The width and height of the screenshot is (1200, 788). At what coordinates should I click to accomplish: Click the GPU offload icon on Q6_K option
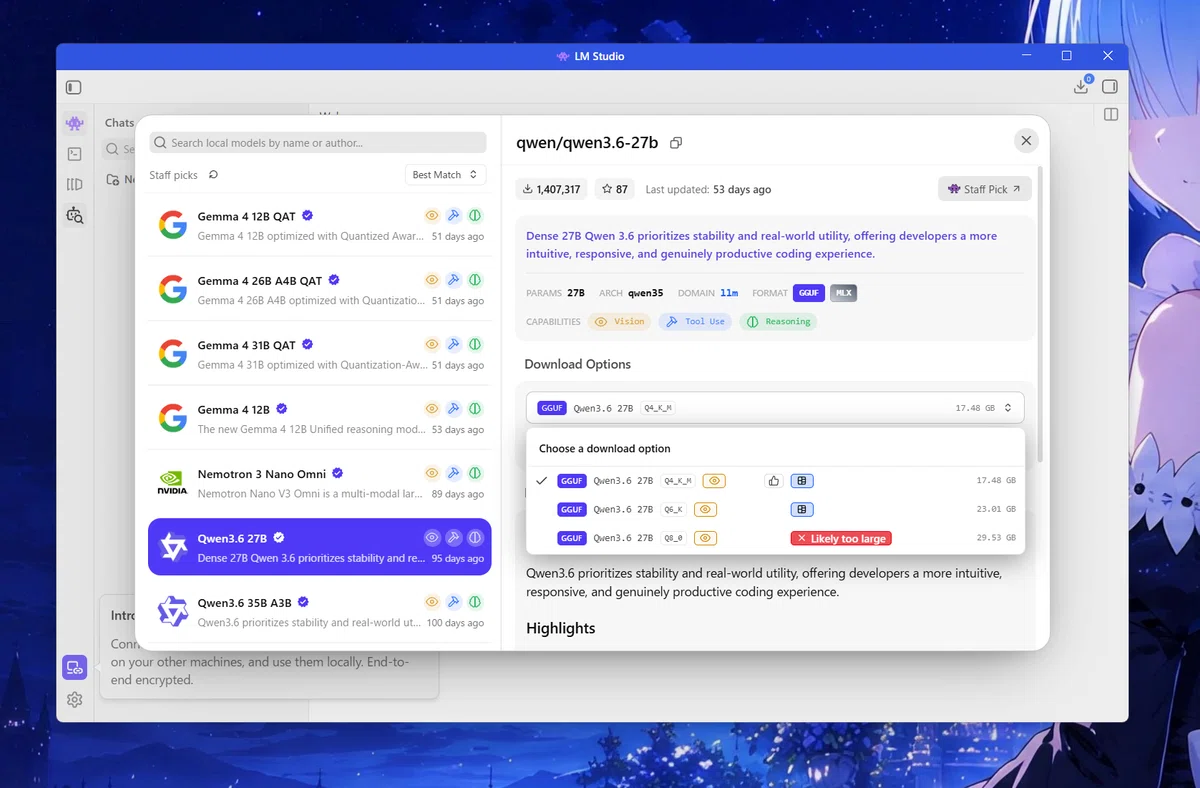click(x=801, y=509)
